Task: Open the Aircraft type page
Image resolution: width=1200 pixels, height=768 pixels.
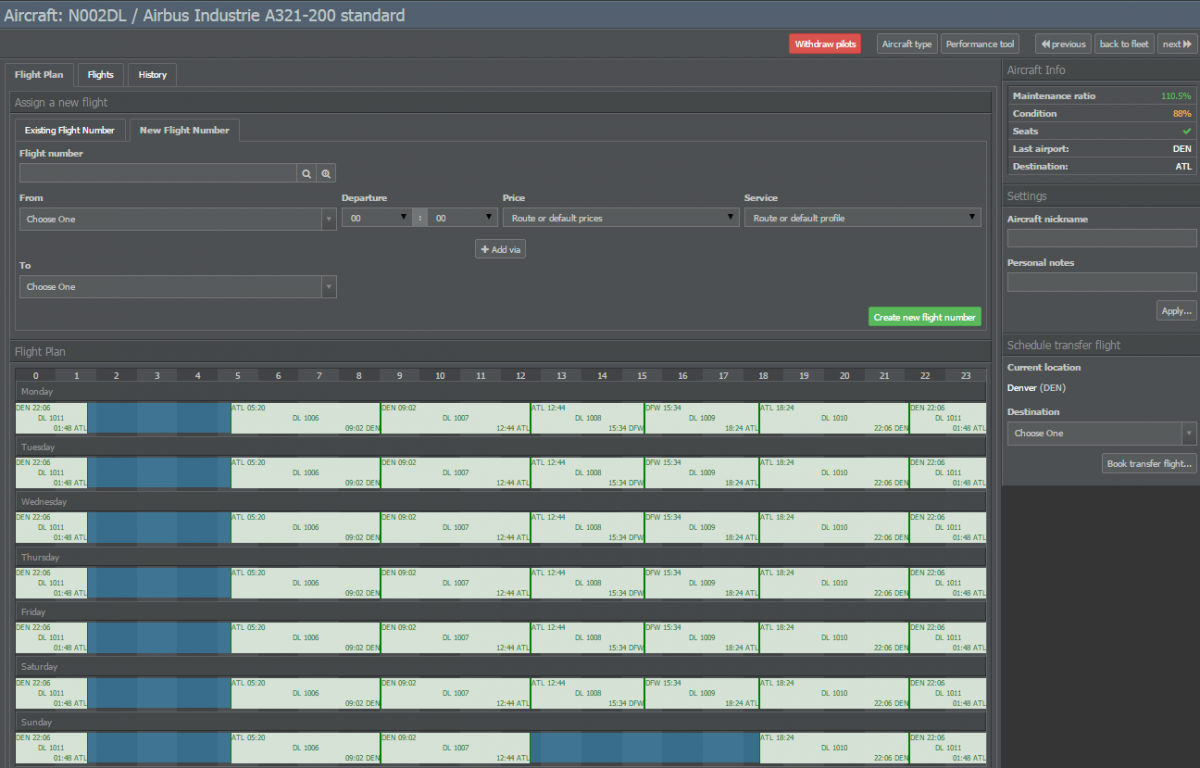Action: point(907,44)
